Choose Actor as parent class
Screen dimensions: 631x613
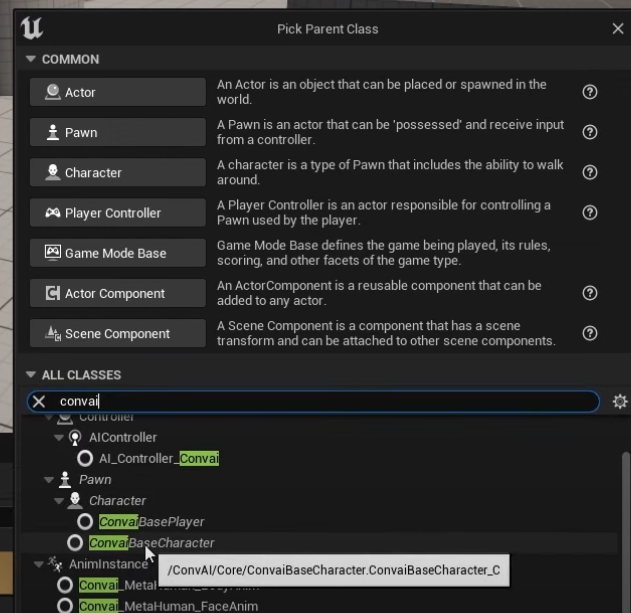click(x=117, y=92)
